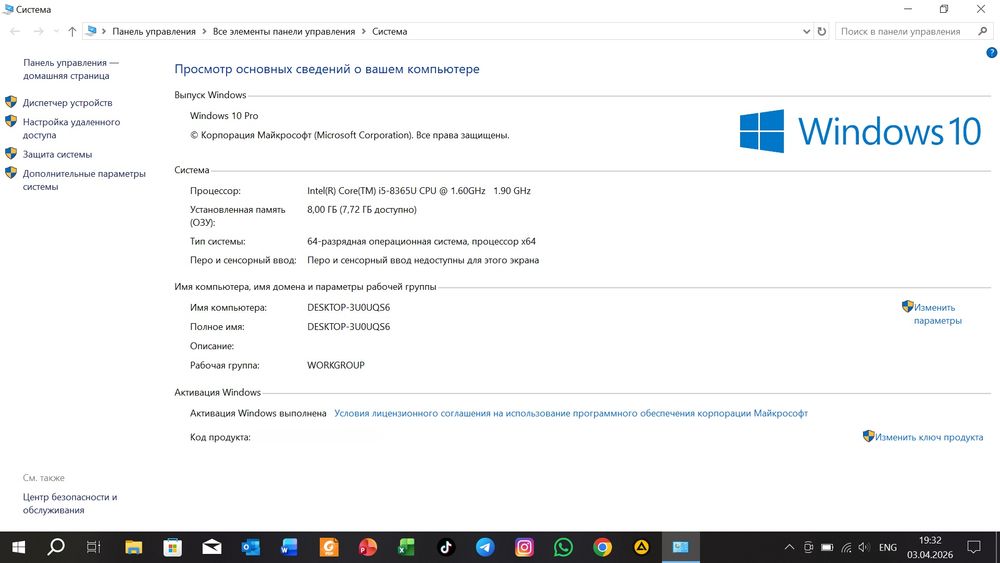Open Security and Maintenance Center

70,503
